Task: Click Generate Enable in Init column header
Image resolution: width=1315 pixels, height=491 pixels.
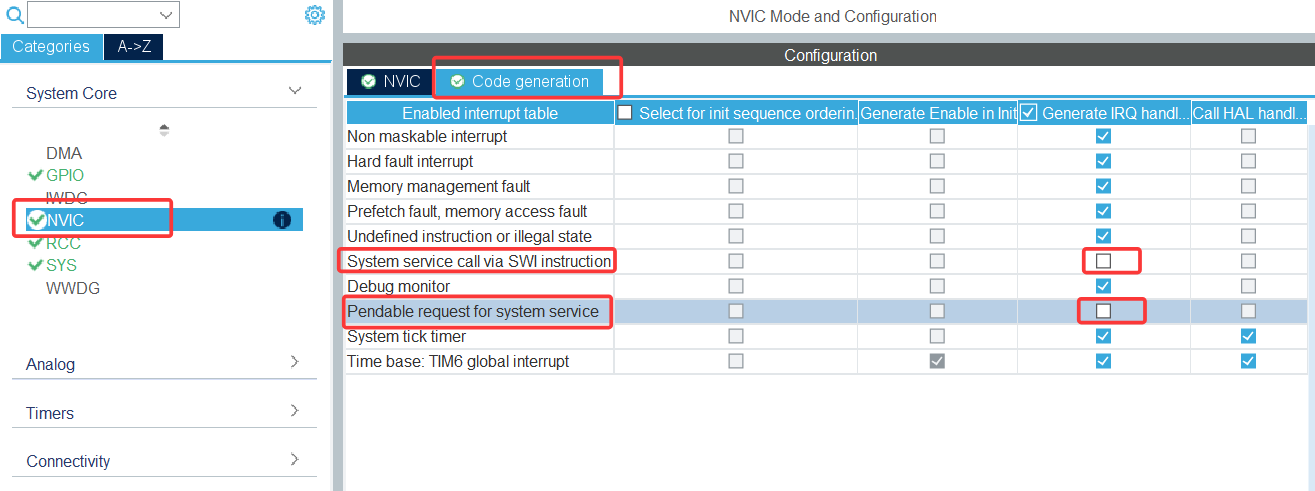Action: (938, 113)
